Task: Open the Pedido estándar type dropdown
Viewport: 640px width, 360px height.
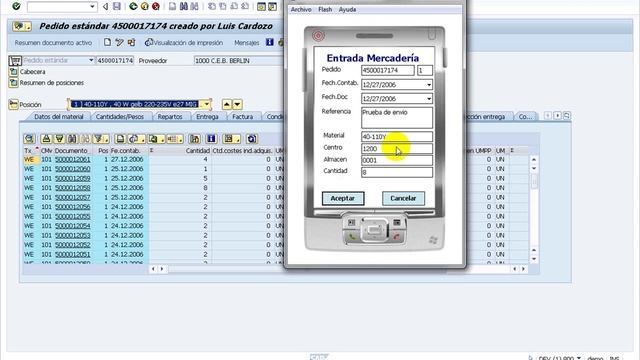Action: [x=91, y=60]
